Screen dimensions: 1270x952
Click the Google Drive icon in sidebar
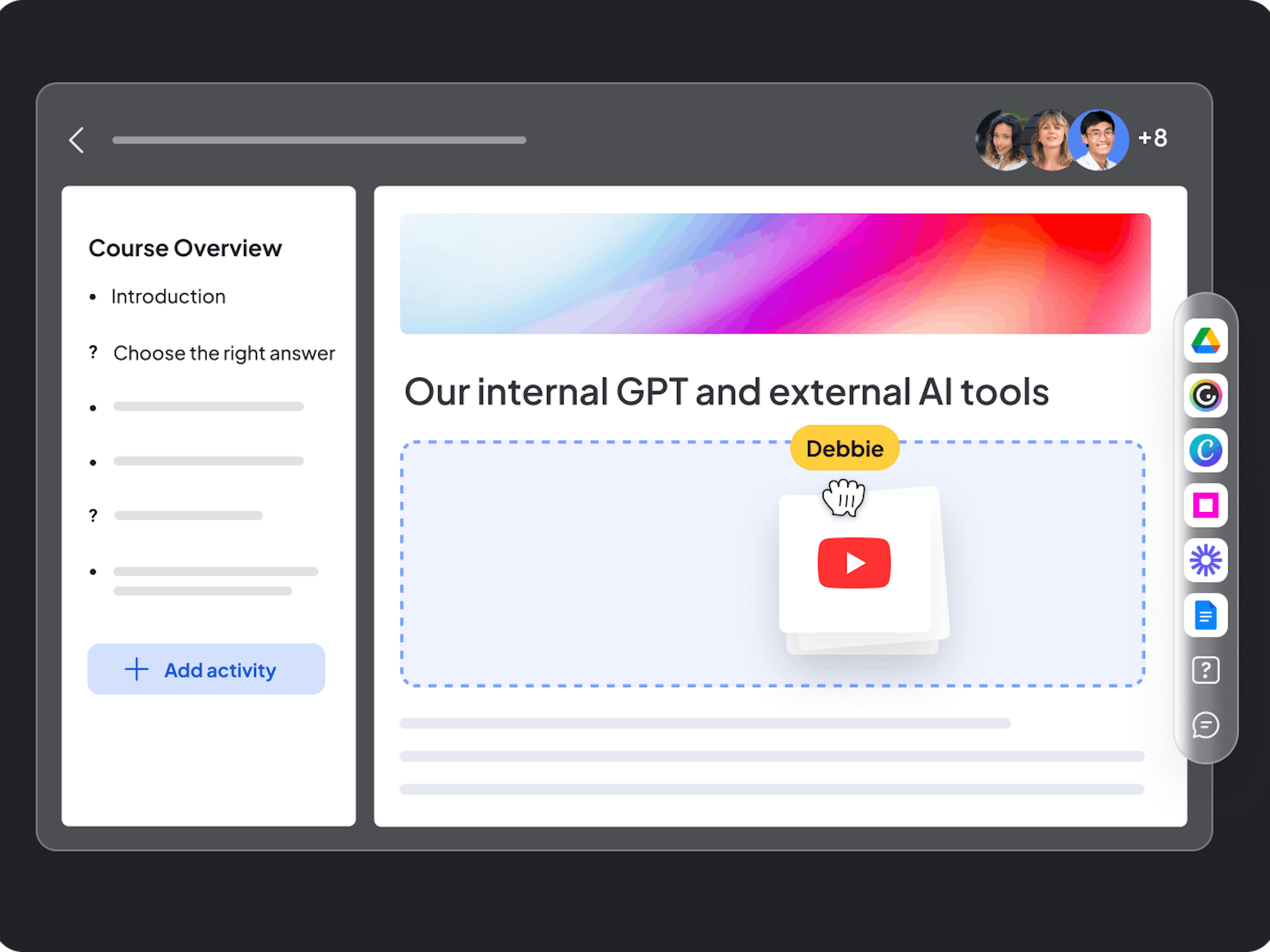[x=1205, y=341]
